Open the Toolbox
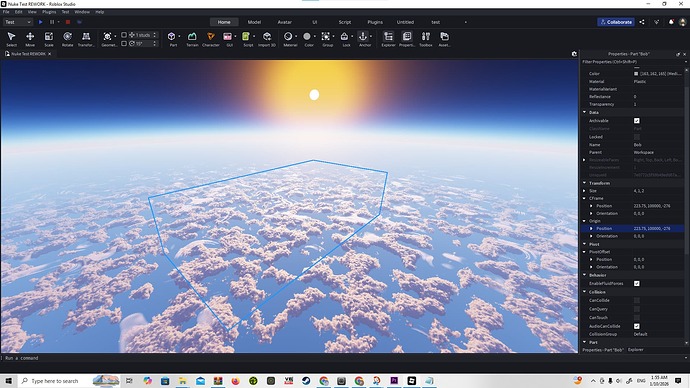This screenshot has height=388, width=690. coord(426,39)
